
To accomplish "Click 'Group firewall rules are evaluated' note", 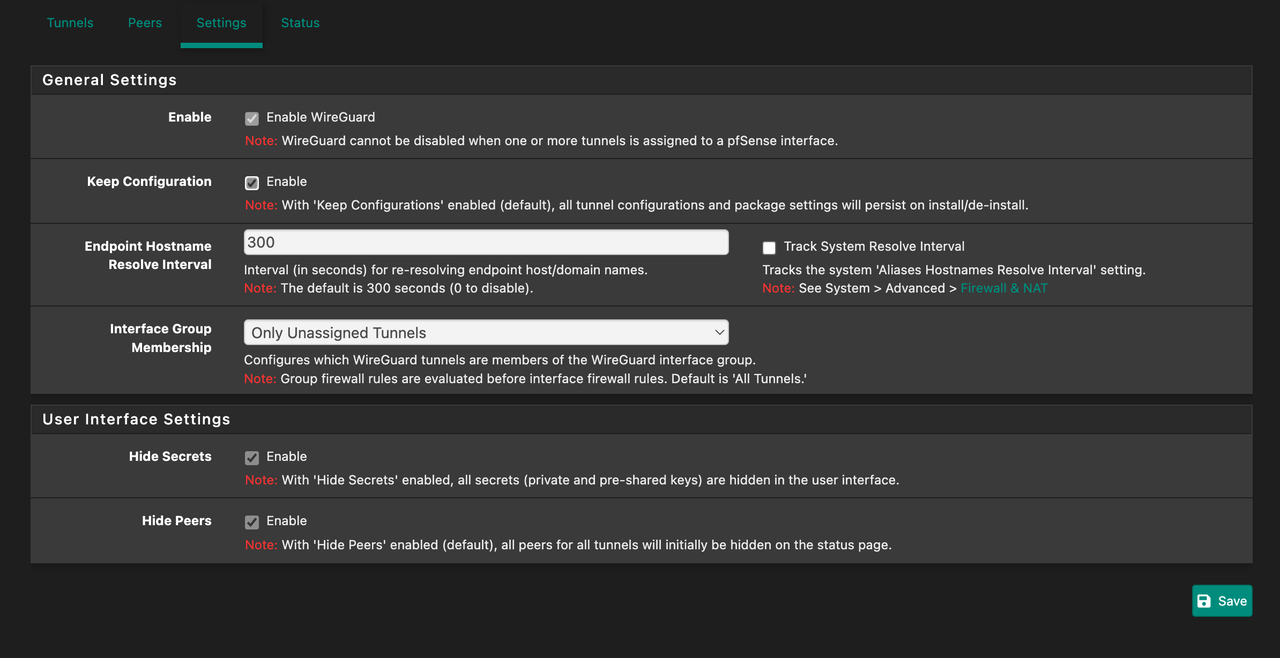I will click(x=526, y=379).
